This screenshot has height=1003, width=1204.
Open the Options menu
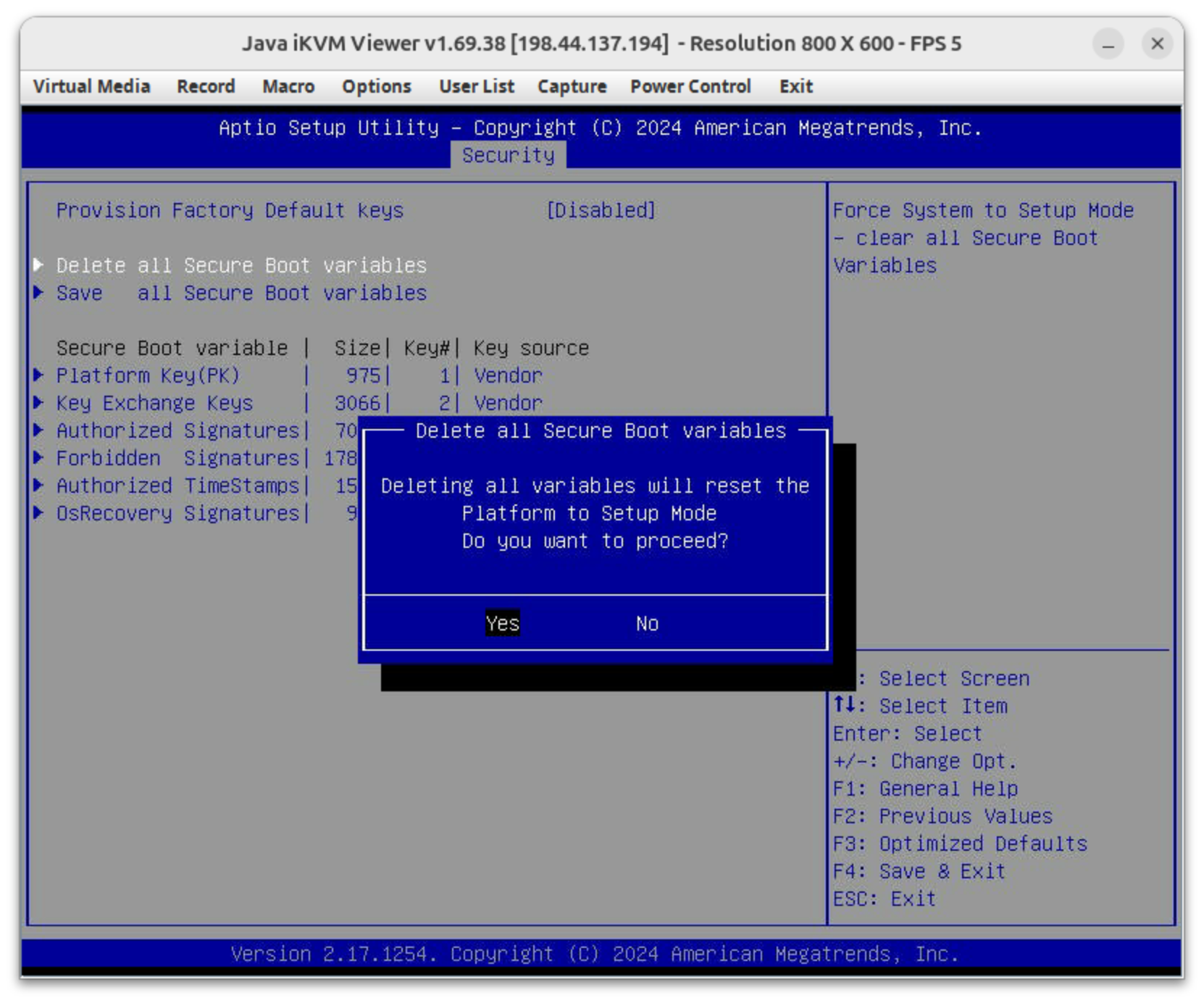376,86
